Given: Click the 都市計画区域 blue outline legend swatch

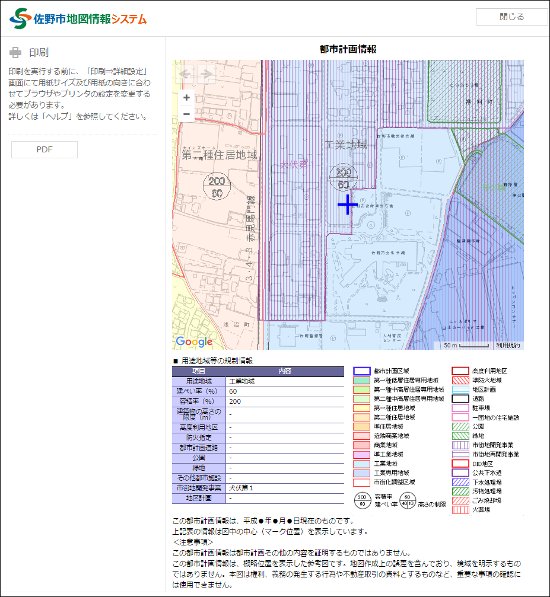Looking at the screenshot, I should [362, 371].
